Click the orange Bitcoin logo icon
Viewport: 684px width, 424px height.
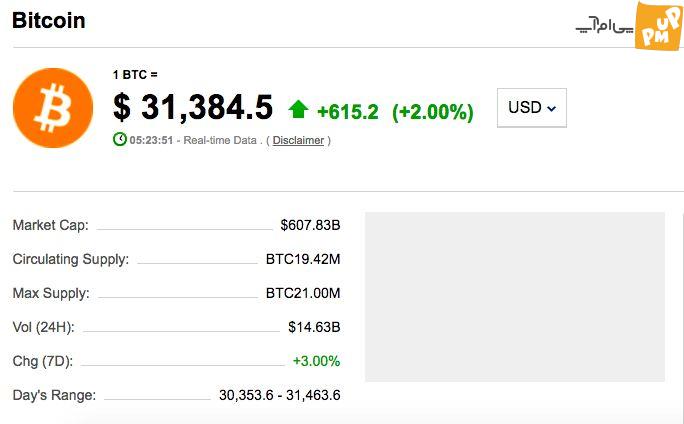tap(53, 108)
